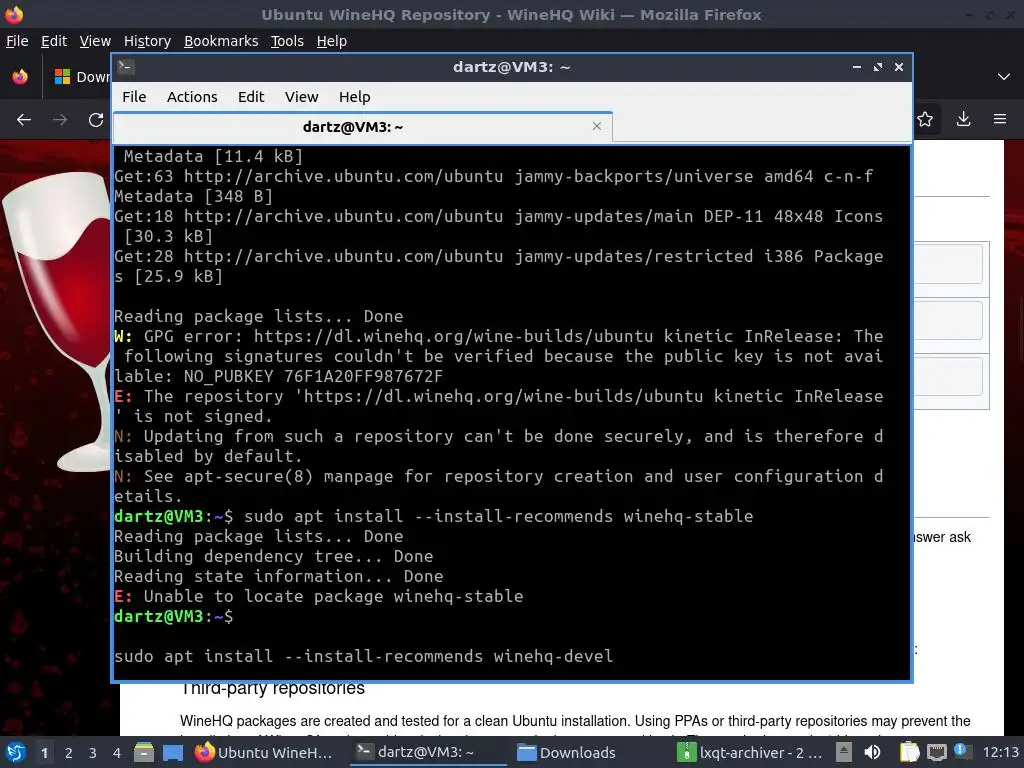The image size is (1024, 768).
Task: Open Firefox View menu
Action: pos(95,41)
